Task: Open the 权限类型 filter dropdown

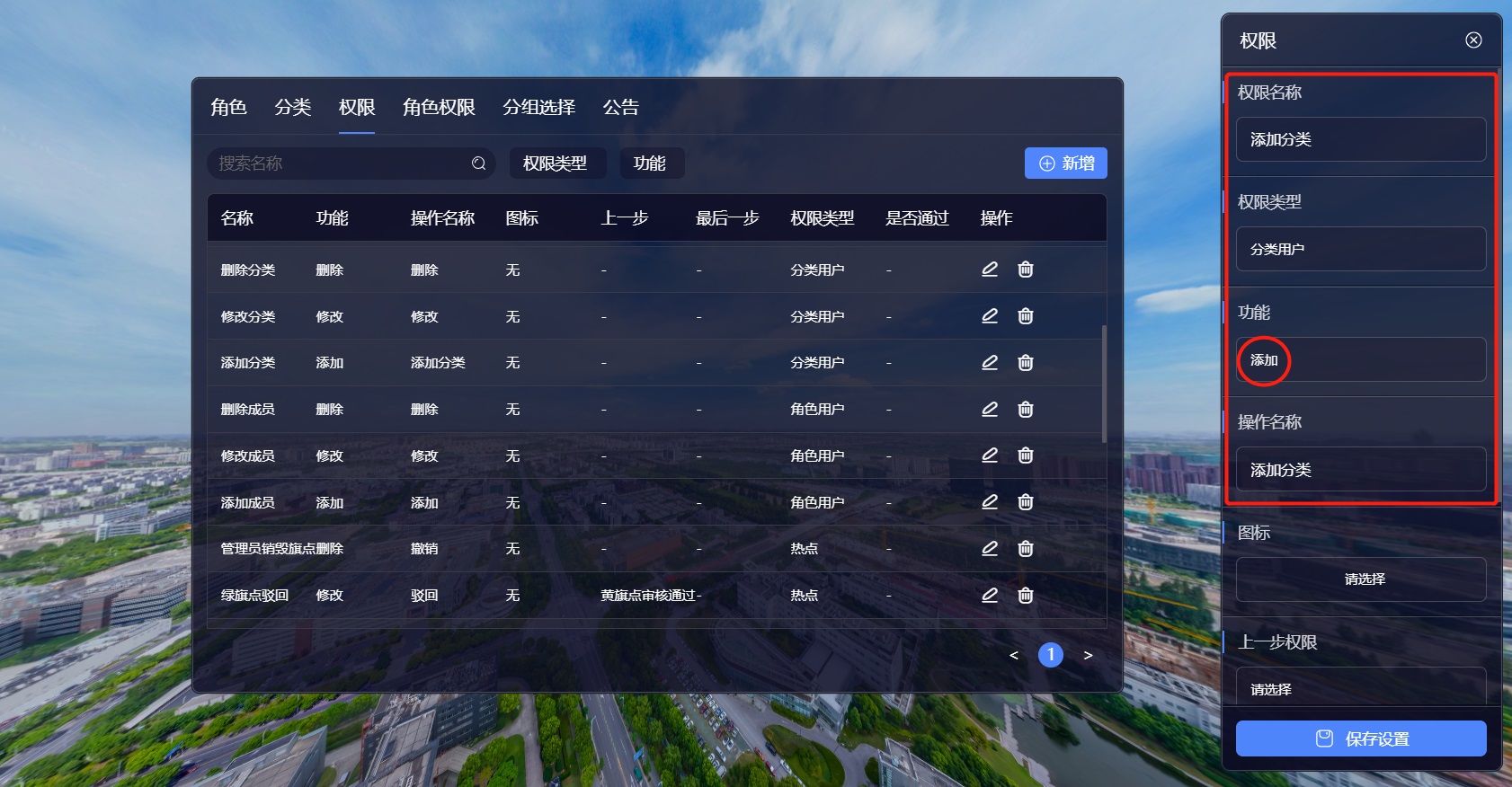Action: point(557,164)
